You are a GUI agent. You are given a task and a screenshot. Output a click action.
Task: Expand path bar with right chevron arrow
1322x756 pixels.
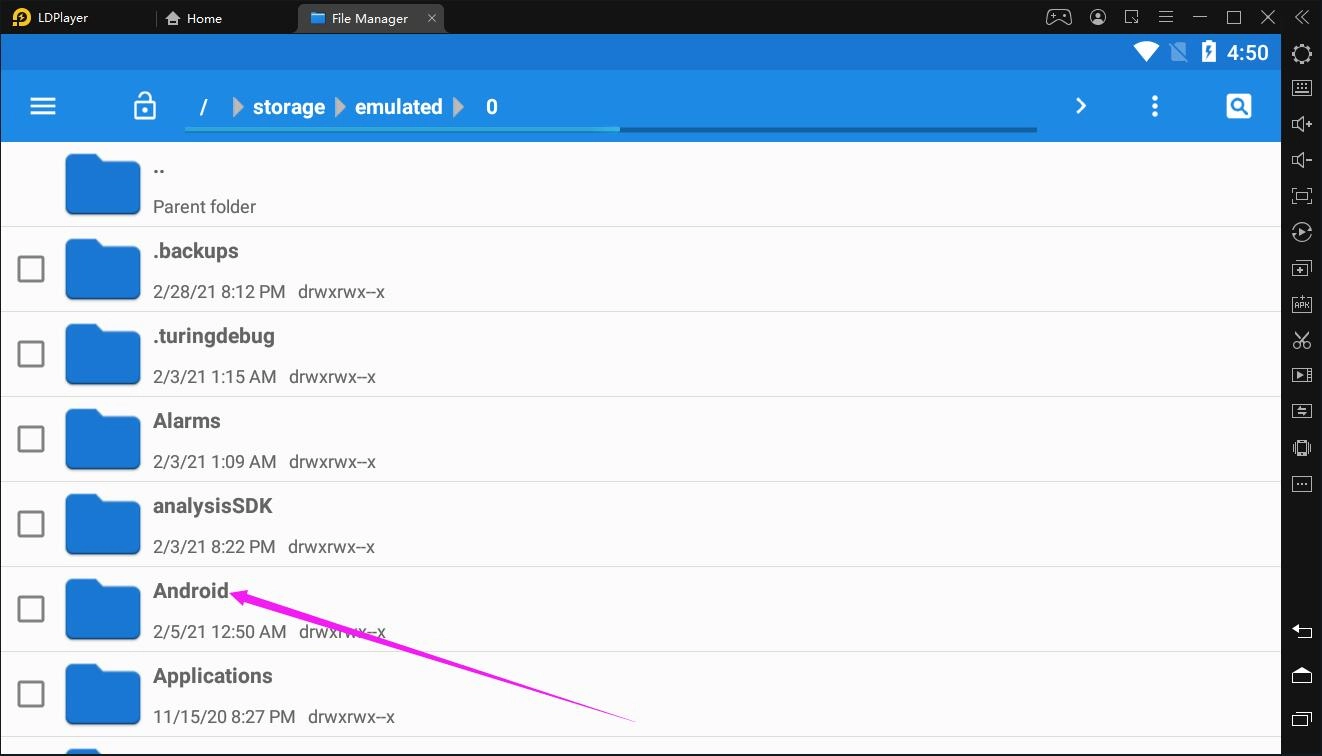pos(1081,106)
